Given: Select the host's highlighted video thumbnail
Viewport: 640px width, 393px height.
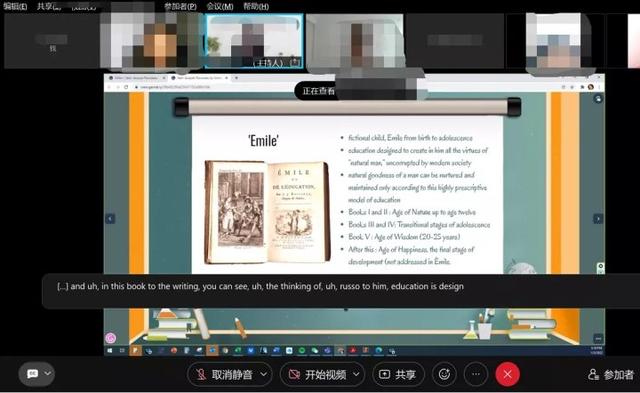Looking at the screenshot, I should [254, 41].
